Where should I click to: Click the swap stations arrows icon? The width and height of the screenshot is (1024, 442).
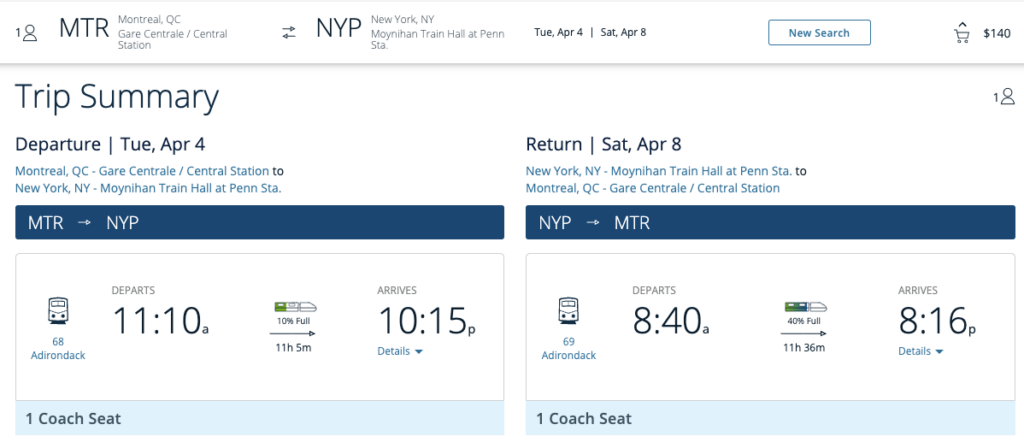pyautogui.click(x=289, y=33)
